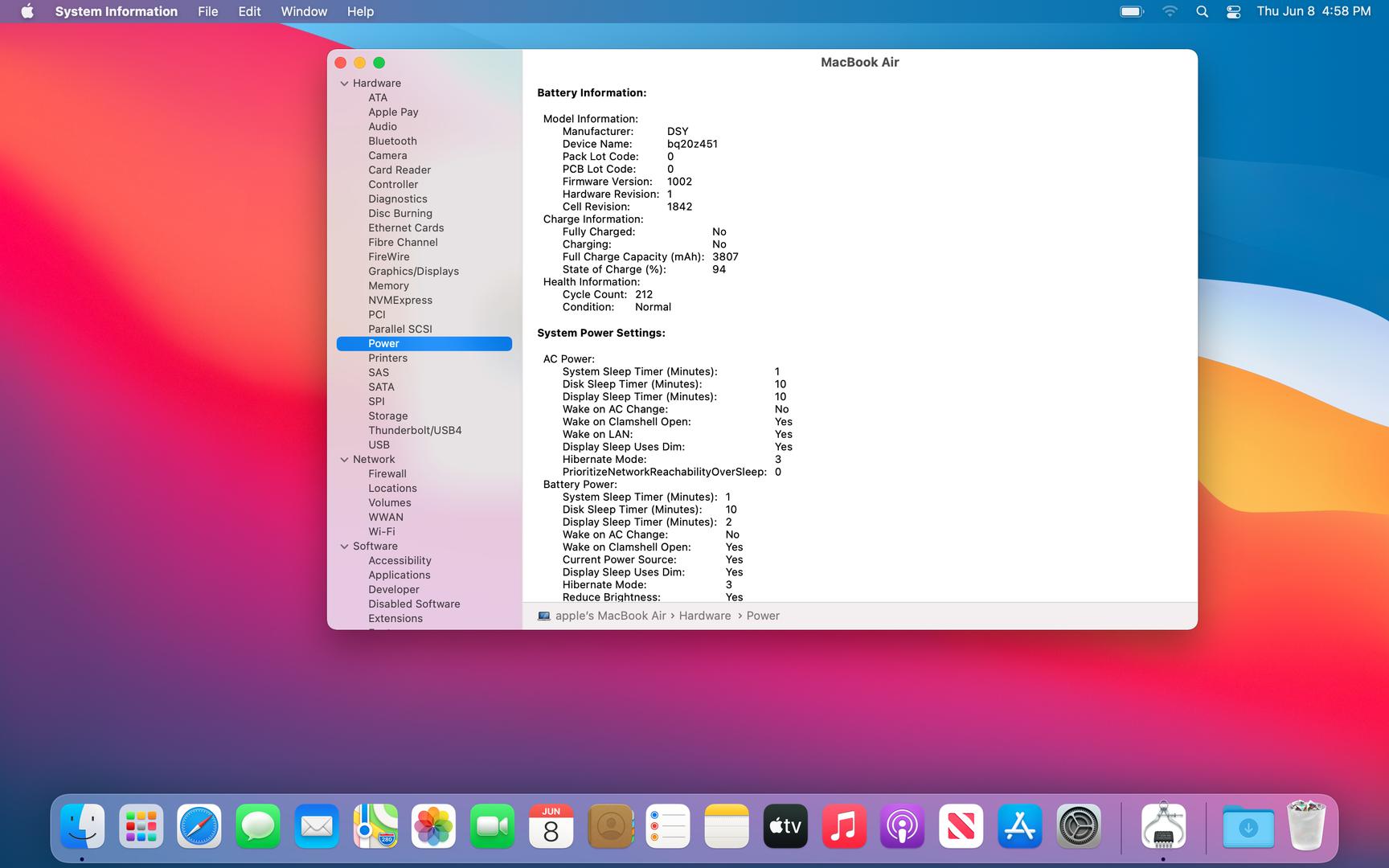Click battery status icon in menu bar
The width and height of the screenshot is (1389, 868).
[1132, 11]
